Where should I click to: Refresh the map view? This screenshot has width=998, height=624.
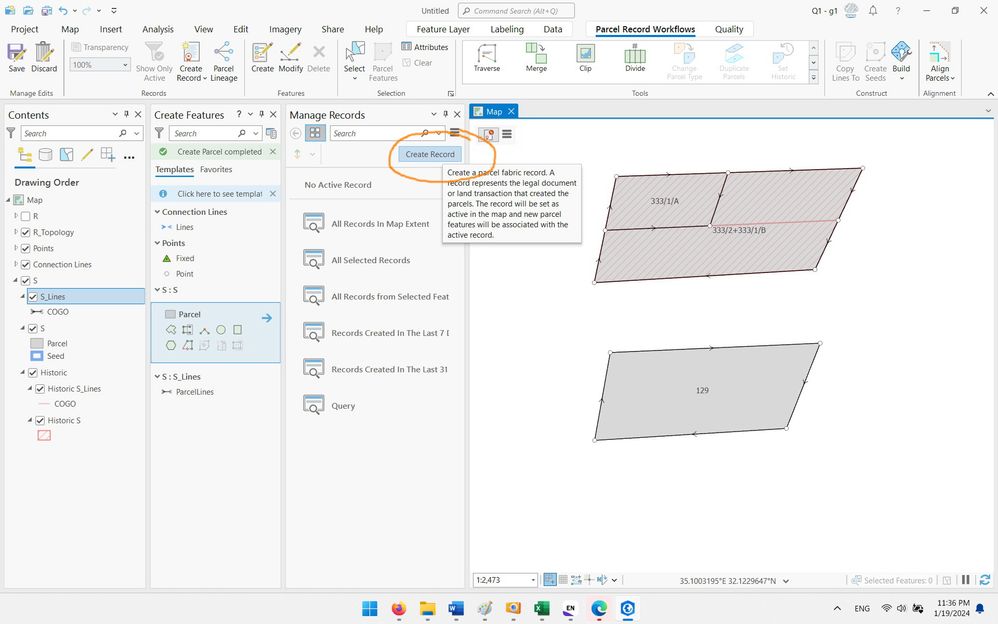pos(985,579)
